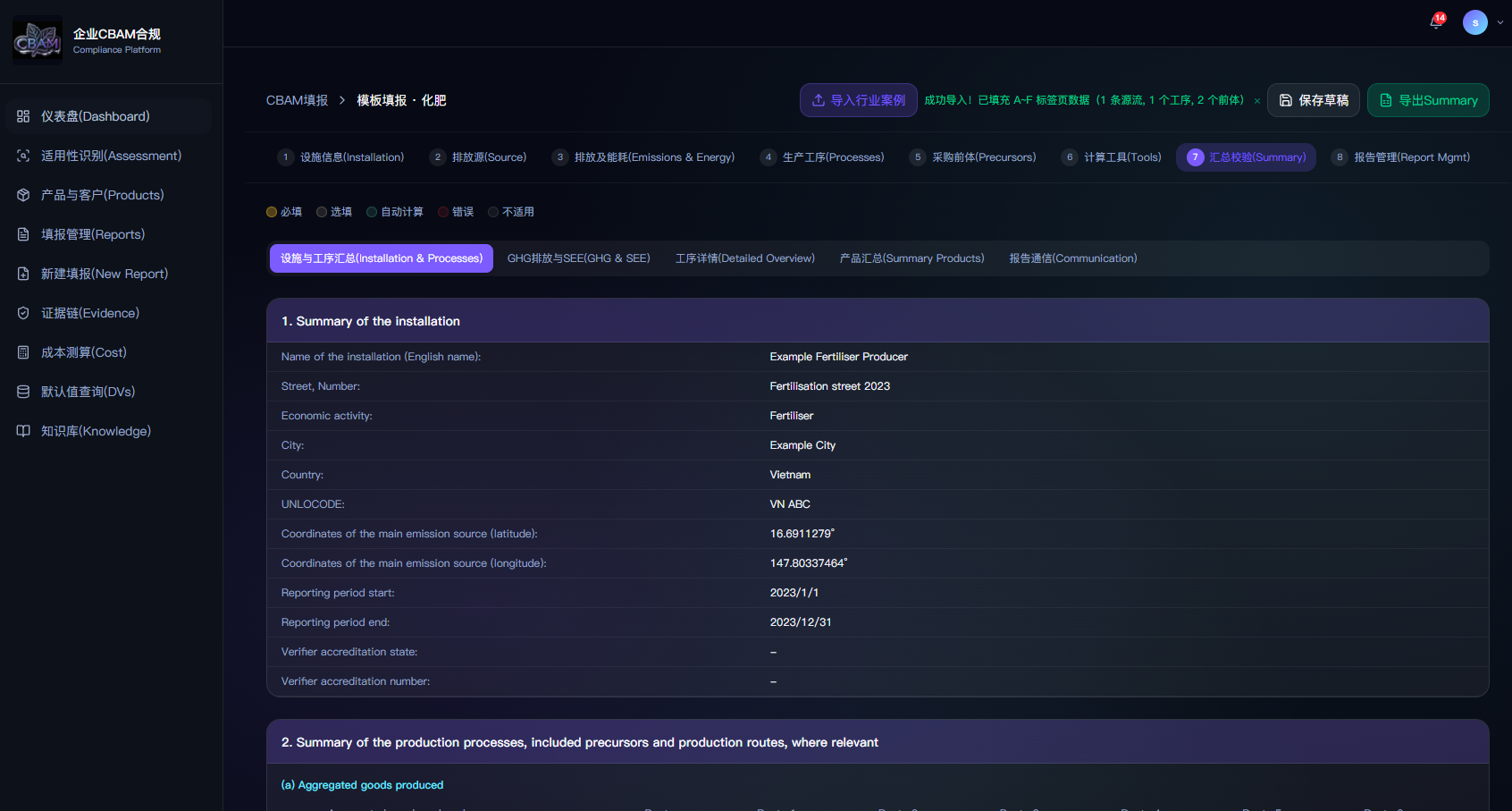Click the Products cube icon in sidebar
Screen dimensions: 1512x811
pyautogui.click(x=23, y=195)
